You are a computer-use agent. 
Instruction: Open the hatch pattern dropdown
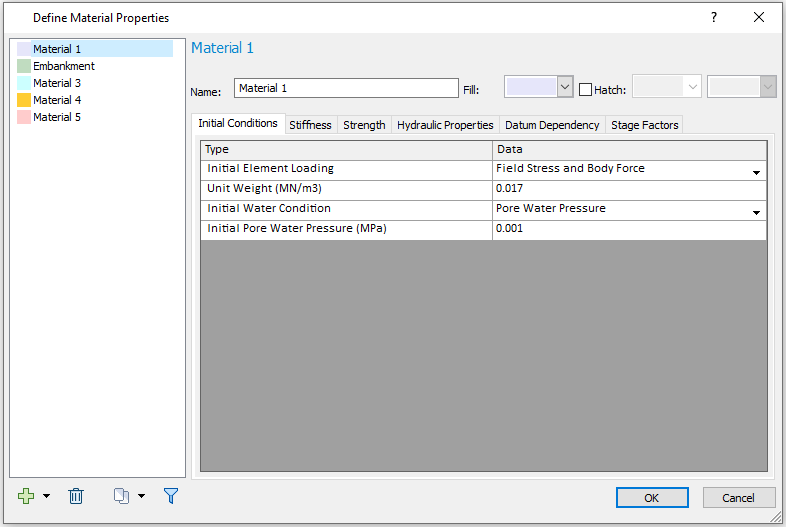pos(692,87)
